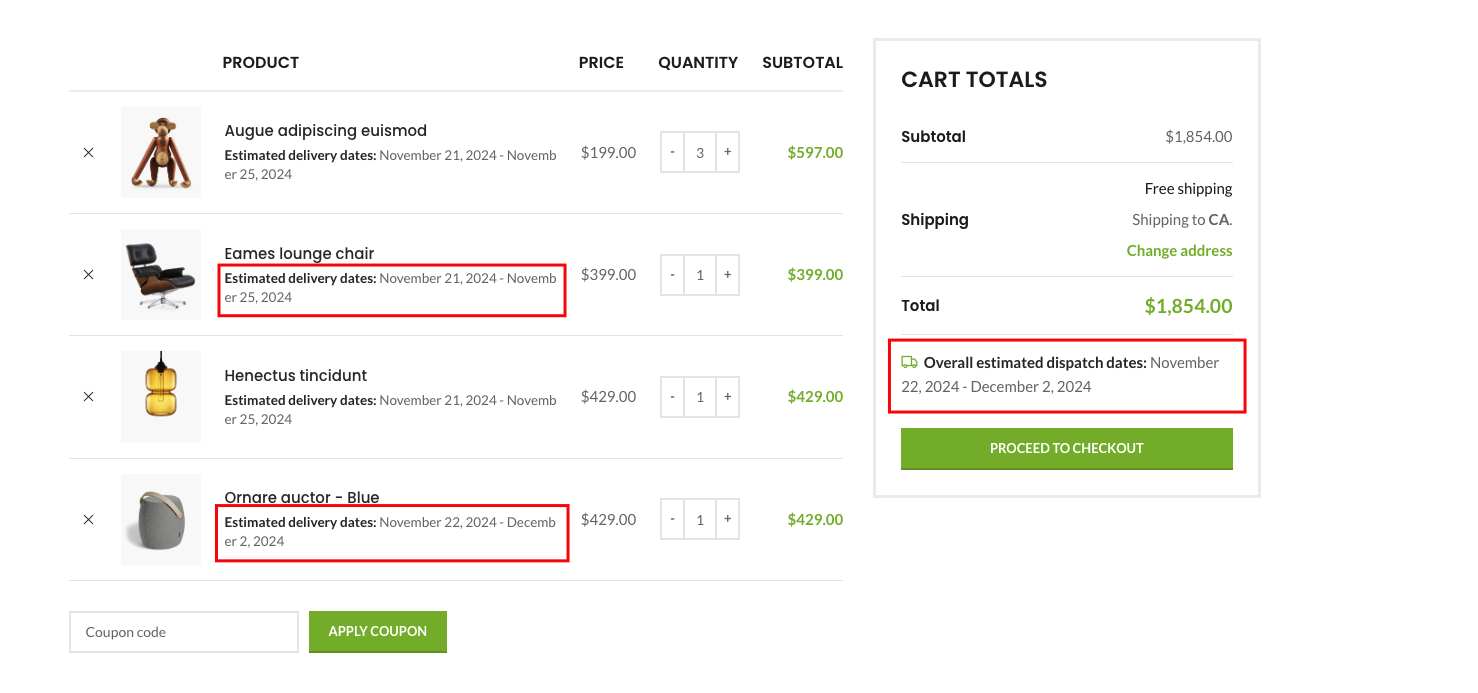Decrease quantity of Augue adipiscing euismod
Viewport: 1478px width, 693px height.
pos(672,152)
